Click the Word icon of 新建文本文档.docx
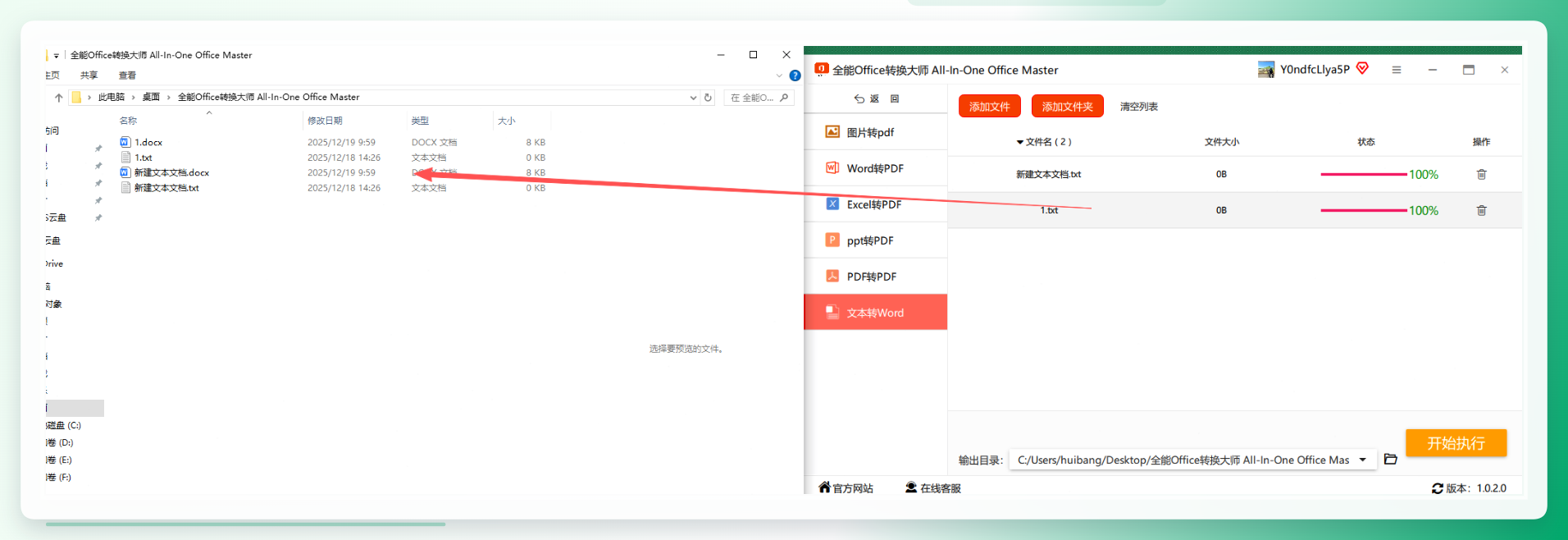The height and width of the screenshot is (540, 1568). click(125, 172)
